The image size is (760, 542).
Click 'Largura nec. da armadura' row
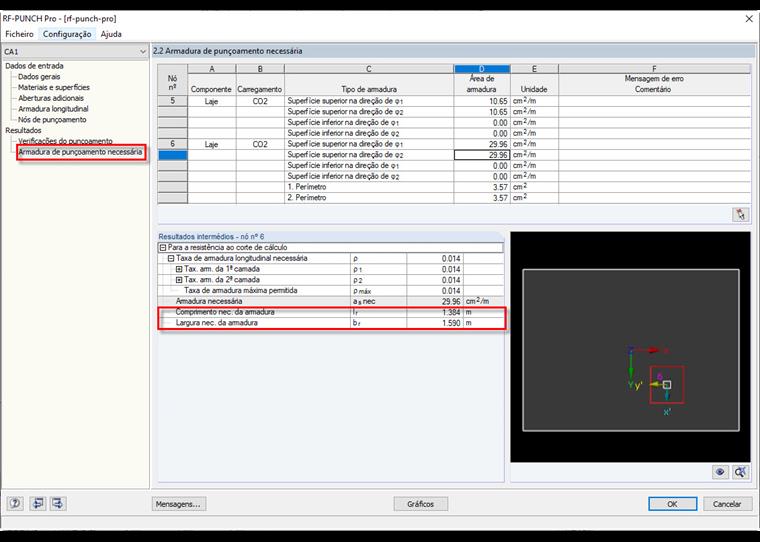331,323
